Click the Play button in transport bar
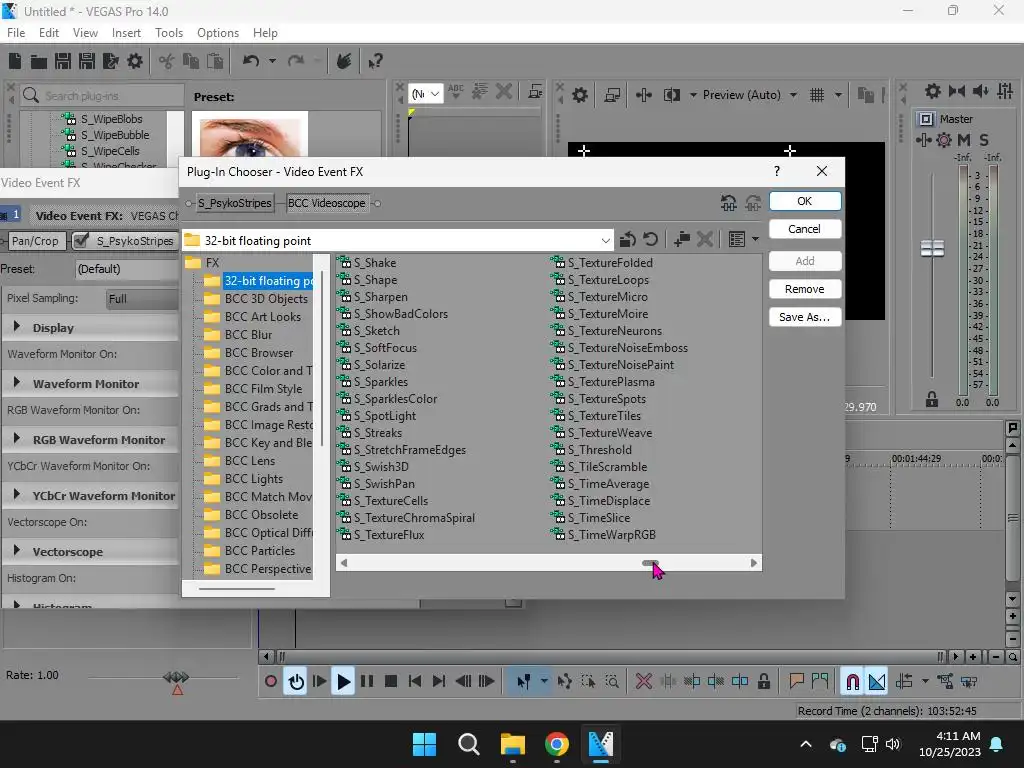The width and height of the screenshot is (1024, 768). (343, 682)
